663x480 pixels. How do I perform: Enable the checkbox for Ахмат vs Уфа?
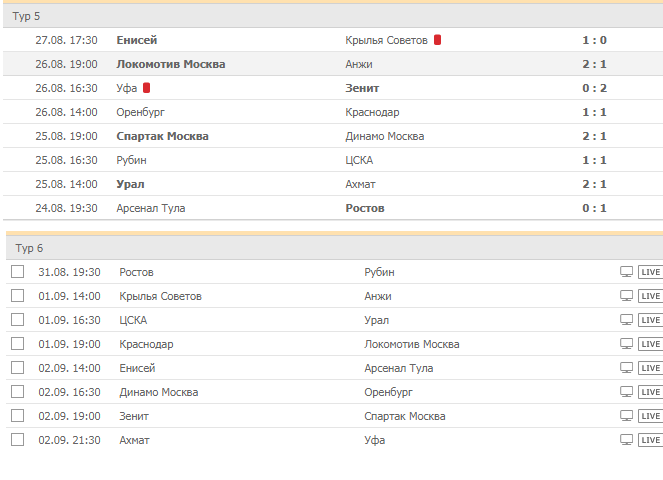(17, 440)
